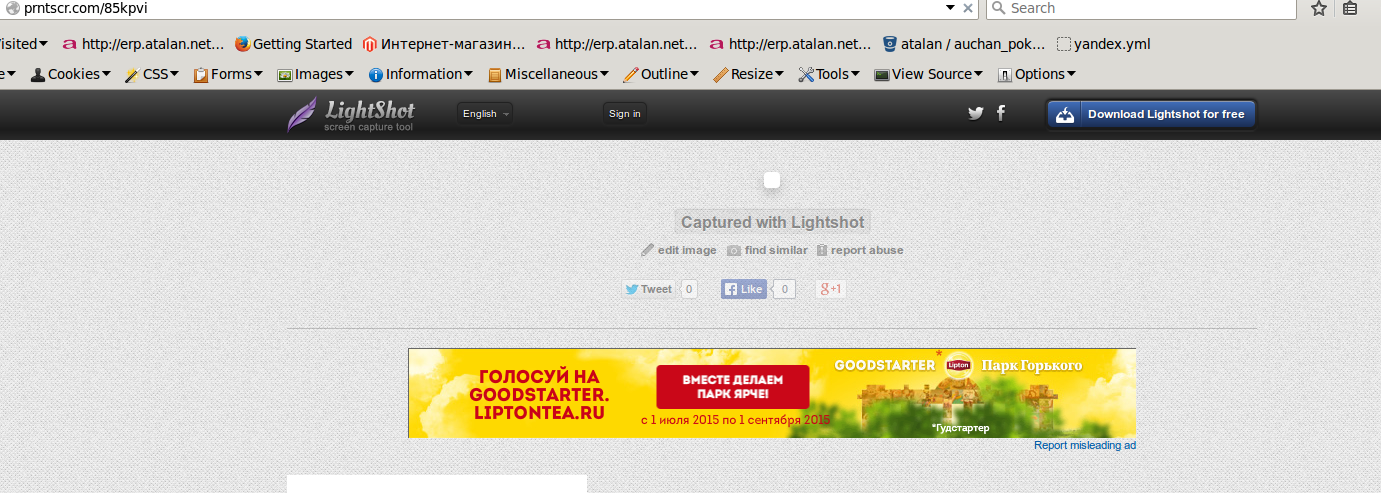Click the Sign in button
The width and height of the screenshot is (1381, 493).
point(625,114)
